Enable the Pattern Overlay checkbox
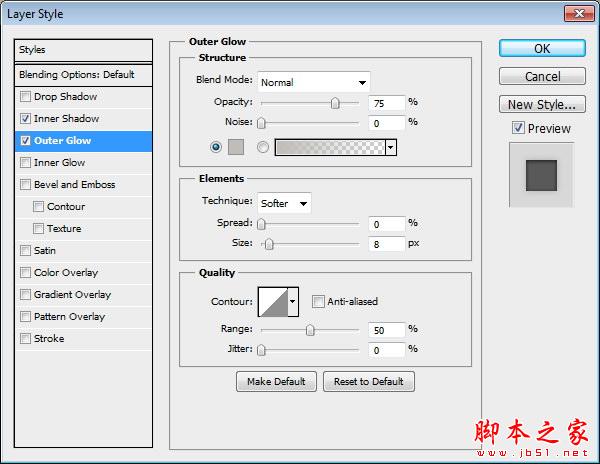This screenshot has height=464, width=600. (25, 317)
